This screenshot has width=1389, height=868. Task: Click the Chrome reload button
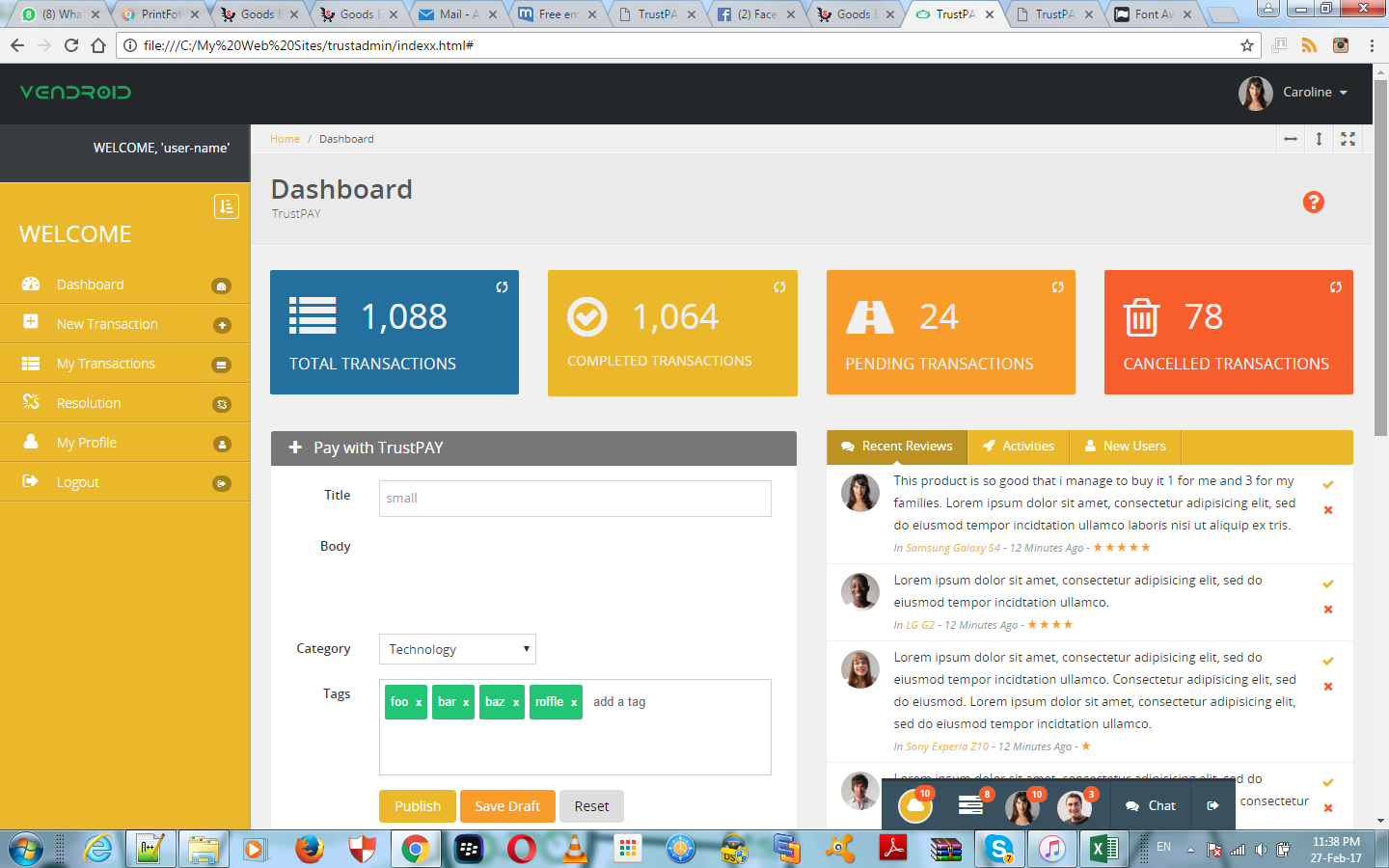click(x=71, y=45)
